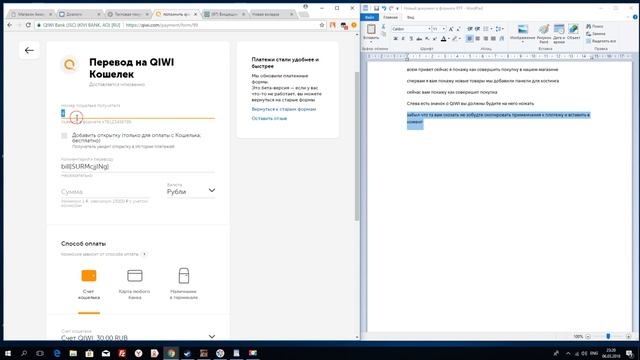Select the wallet account payment method icon

(x=89, y=276)
